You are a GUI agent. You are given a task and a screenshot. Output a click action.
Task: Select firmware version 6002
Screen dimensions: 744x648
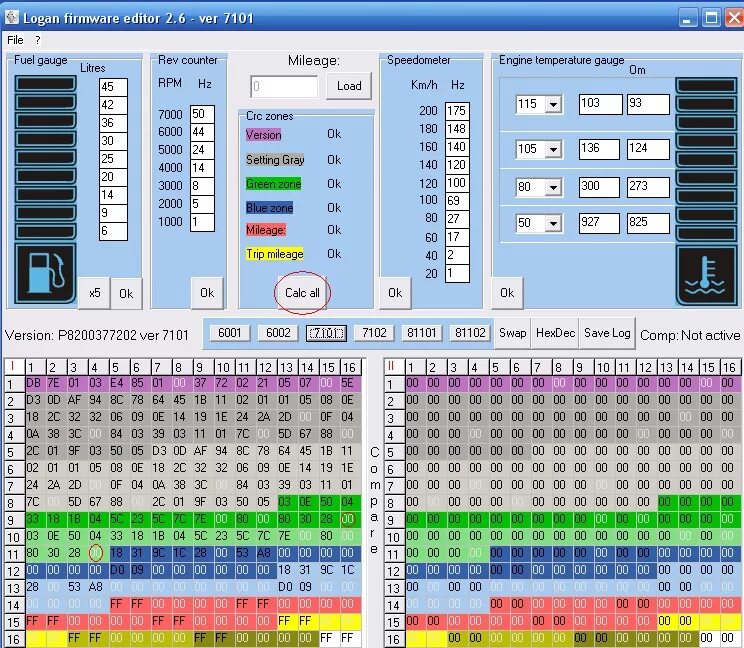pos(278,333)
